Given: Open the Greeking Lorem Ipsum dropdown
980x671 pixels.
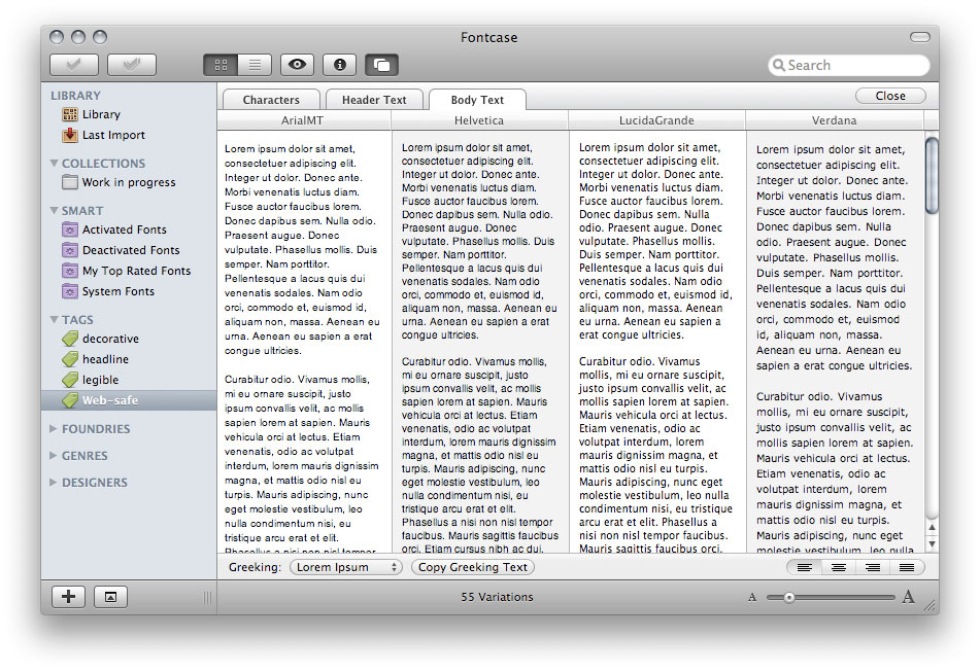Looking at the screenshot, I should coord(345,567).
